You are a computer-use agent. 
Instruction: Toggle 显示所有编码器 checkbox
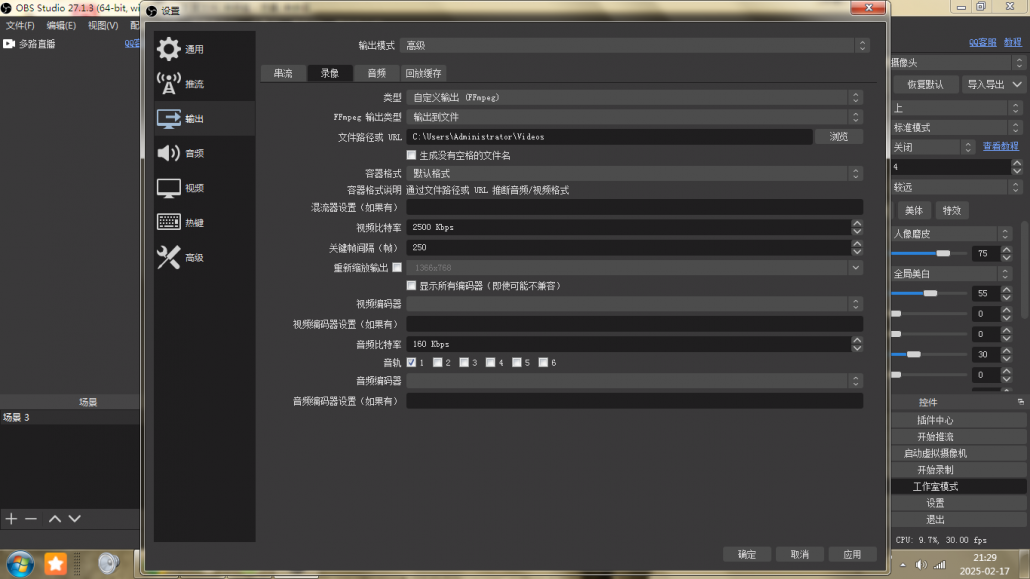[x=411, y=285]
